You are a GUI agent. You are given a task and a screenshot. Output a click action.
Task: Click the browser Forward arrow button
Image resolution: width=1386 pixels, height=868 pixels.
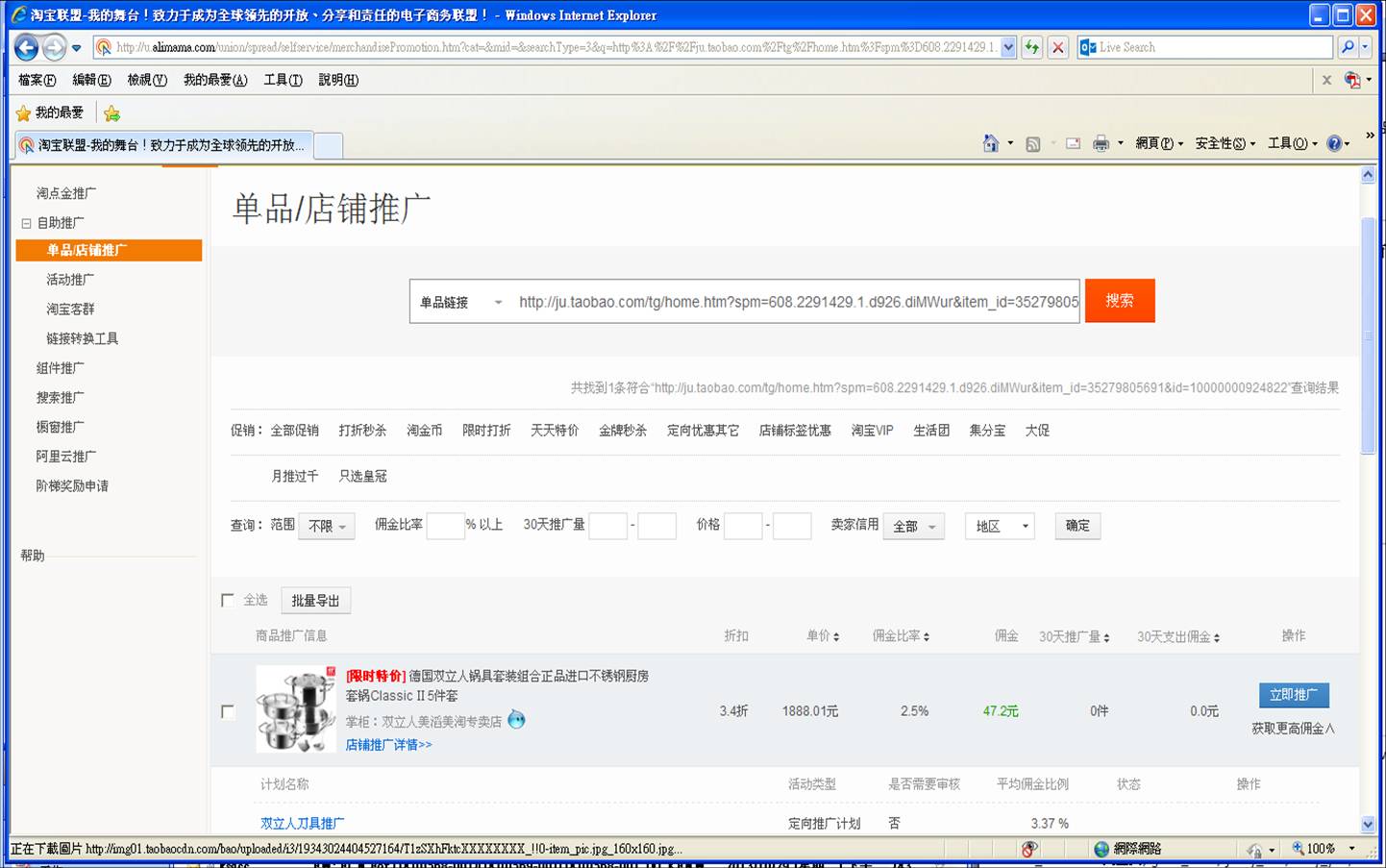54,47
